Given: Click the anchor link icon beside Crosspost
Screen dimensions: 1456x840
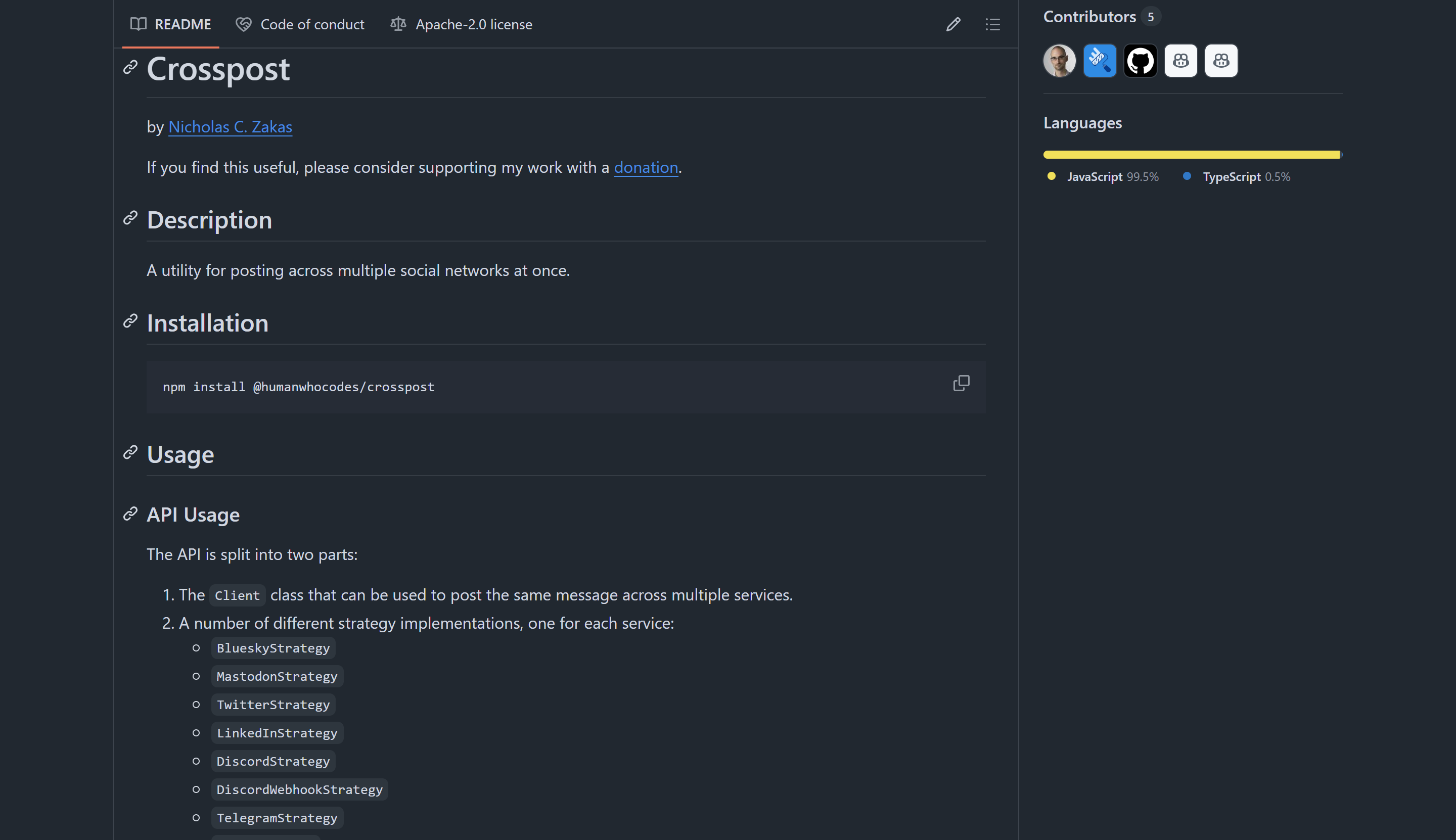Looking at the screenshot, I should [x=130, y=67].
